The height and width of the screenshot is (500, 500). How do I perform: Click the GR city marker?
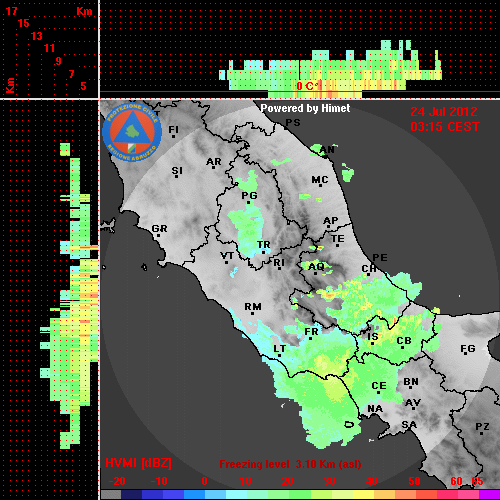click(158, 235)
